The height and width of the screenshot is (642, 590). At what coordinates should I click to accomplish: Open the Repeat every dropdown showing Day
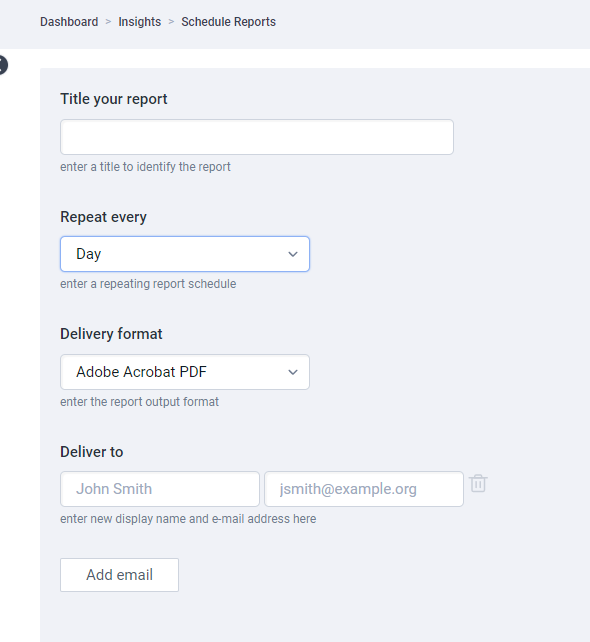tap(185, 254)
